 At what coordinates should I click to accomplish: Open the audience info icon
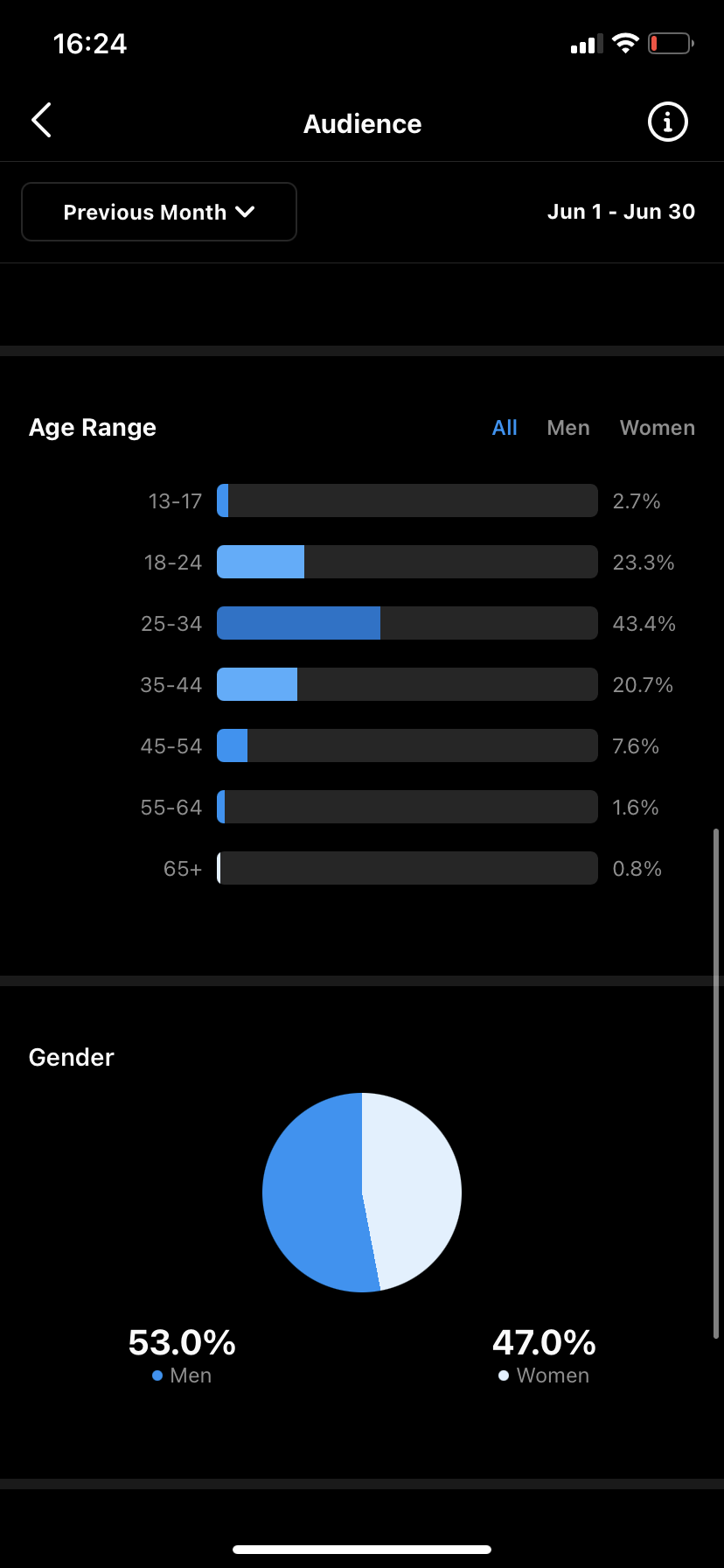click(x=667, y=122)
